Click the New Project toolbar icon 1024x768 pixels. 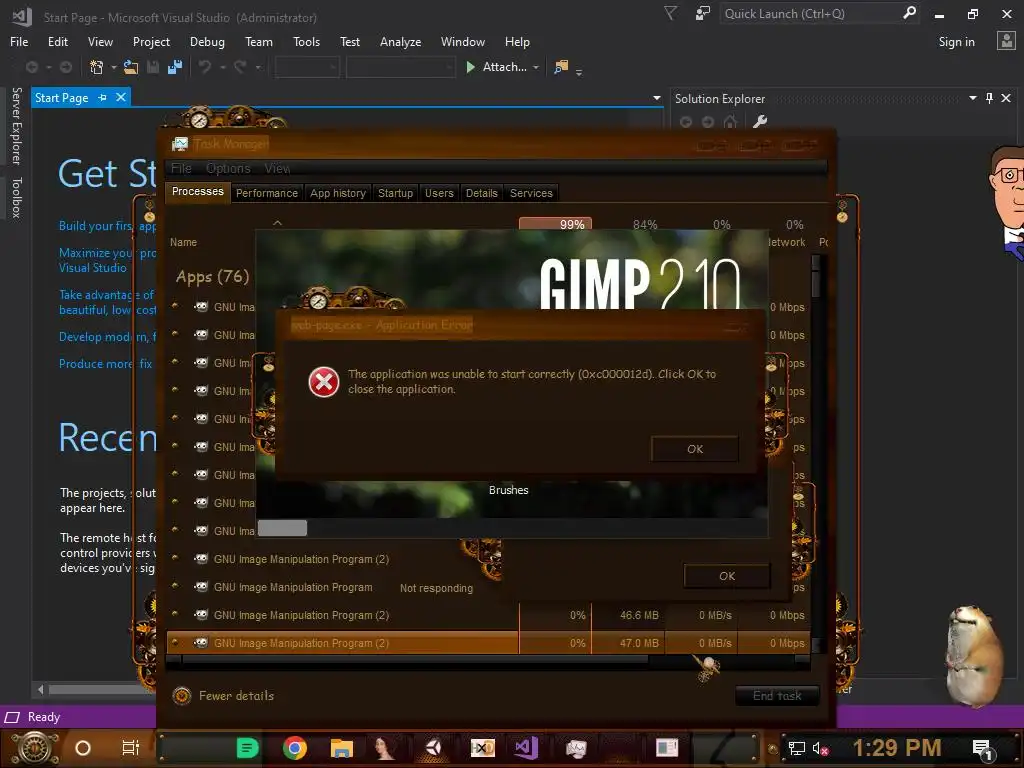[x=97, y=67]
